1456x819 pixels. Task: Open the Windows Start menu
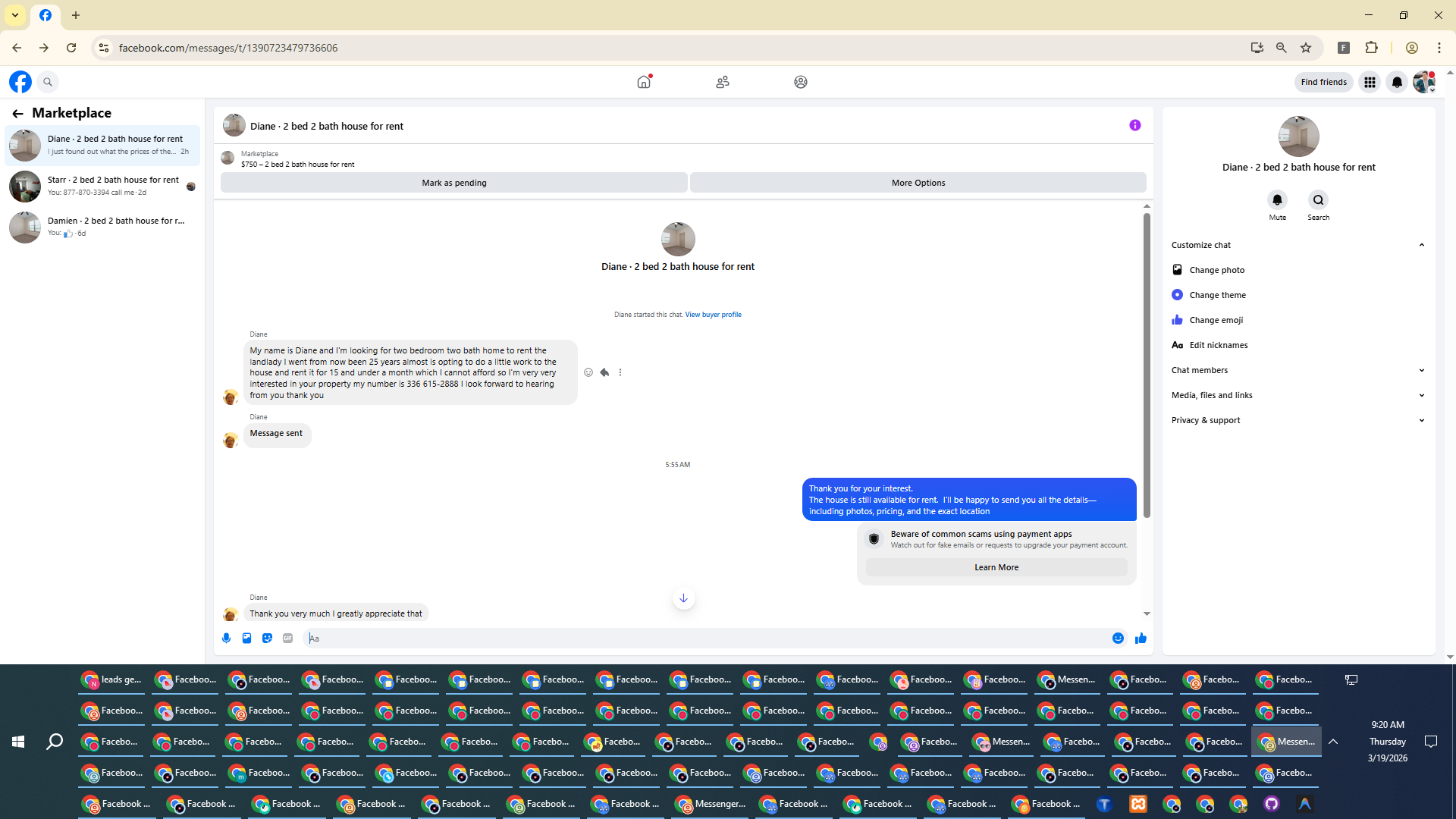click(18, 742)
